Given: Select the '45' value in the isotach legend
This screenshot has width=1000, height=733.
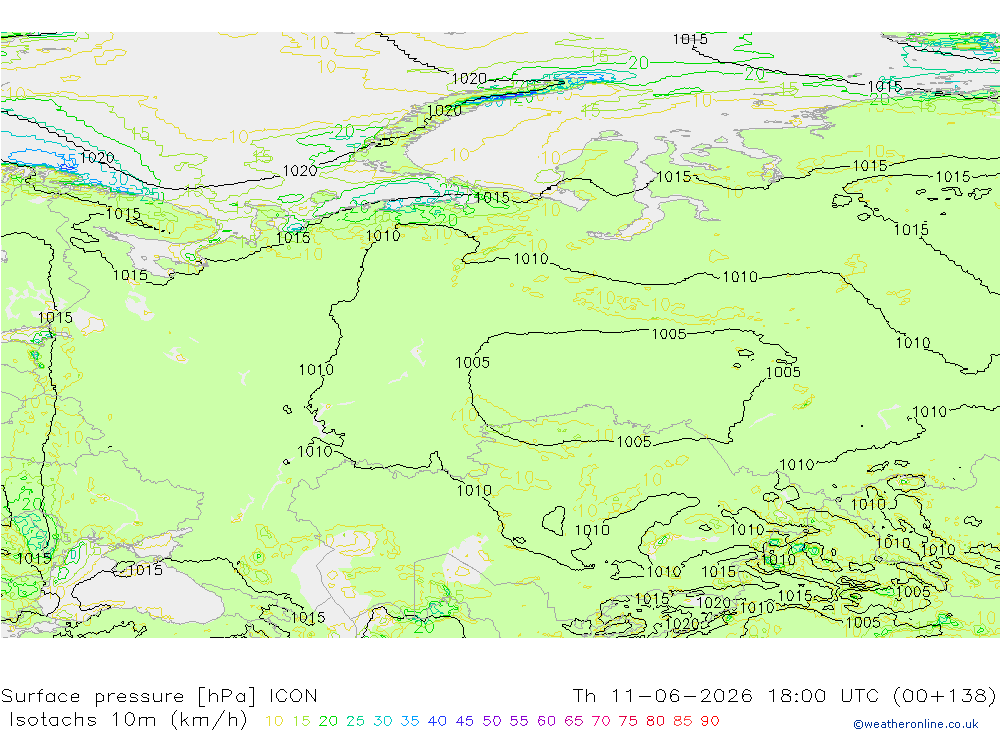Looking at the screenshot, I should 464,721.
